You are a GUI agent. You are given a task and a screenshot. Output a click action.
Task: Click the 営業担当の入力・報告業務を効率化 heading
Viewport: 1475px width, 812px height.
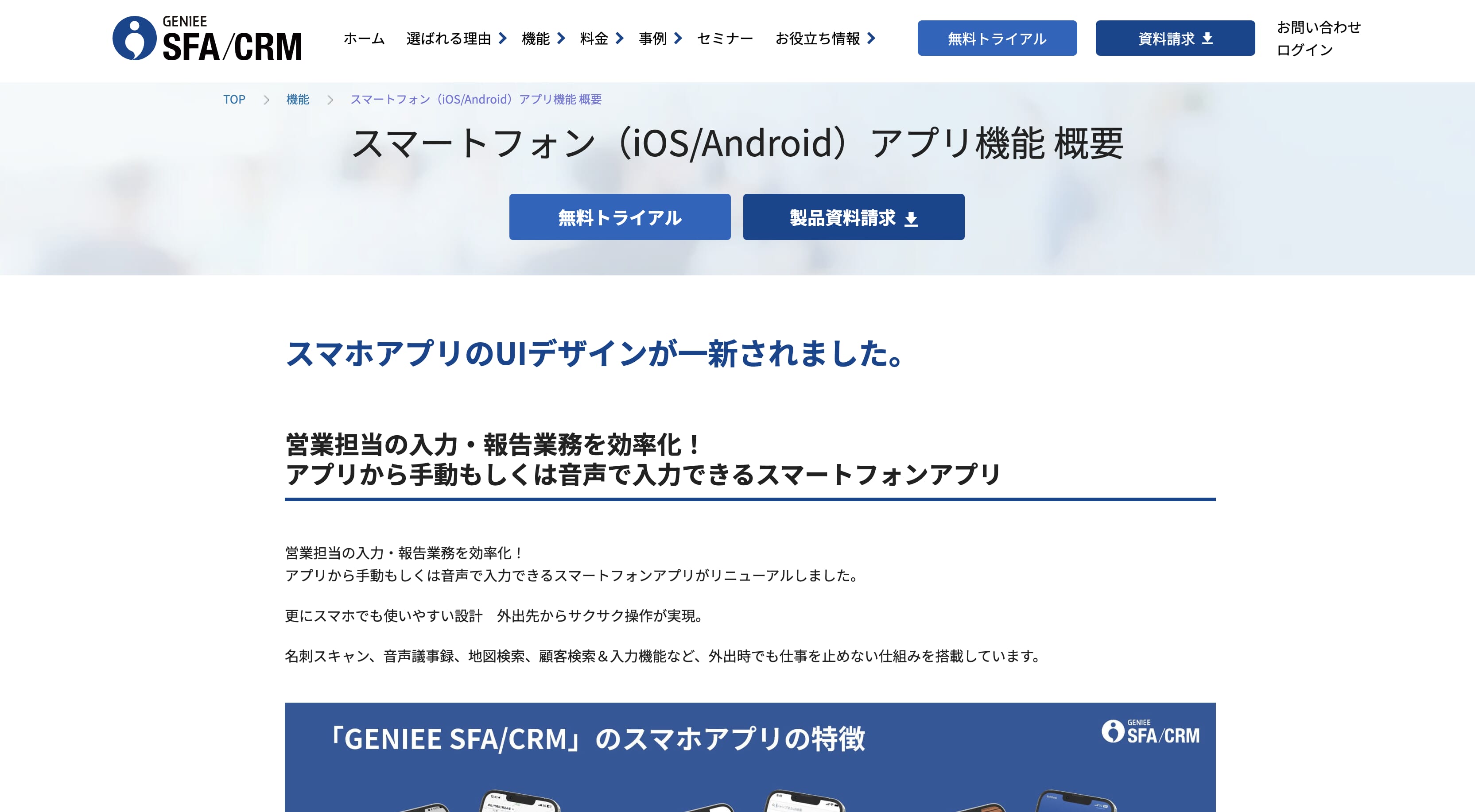coord(642,460)
